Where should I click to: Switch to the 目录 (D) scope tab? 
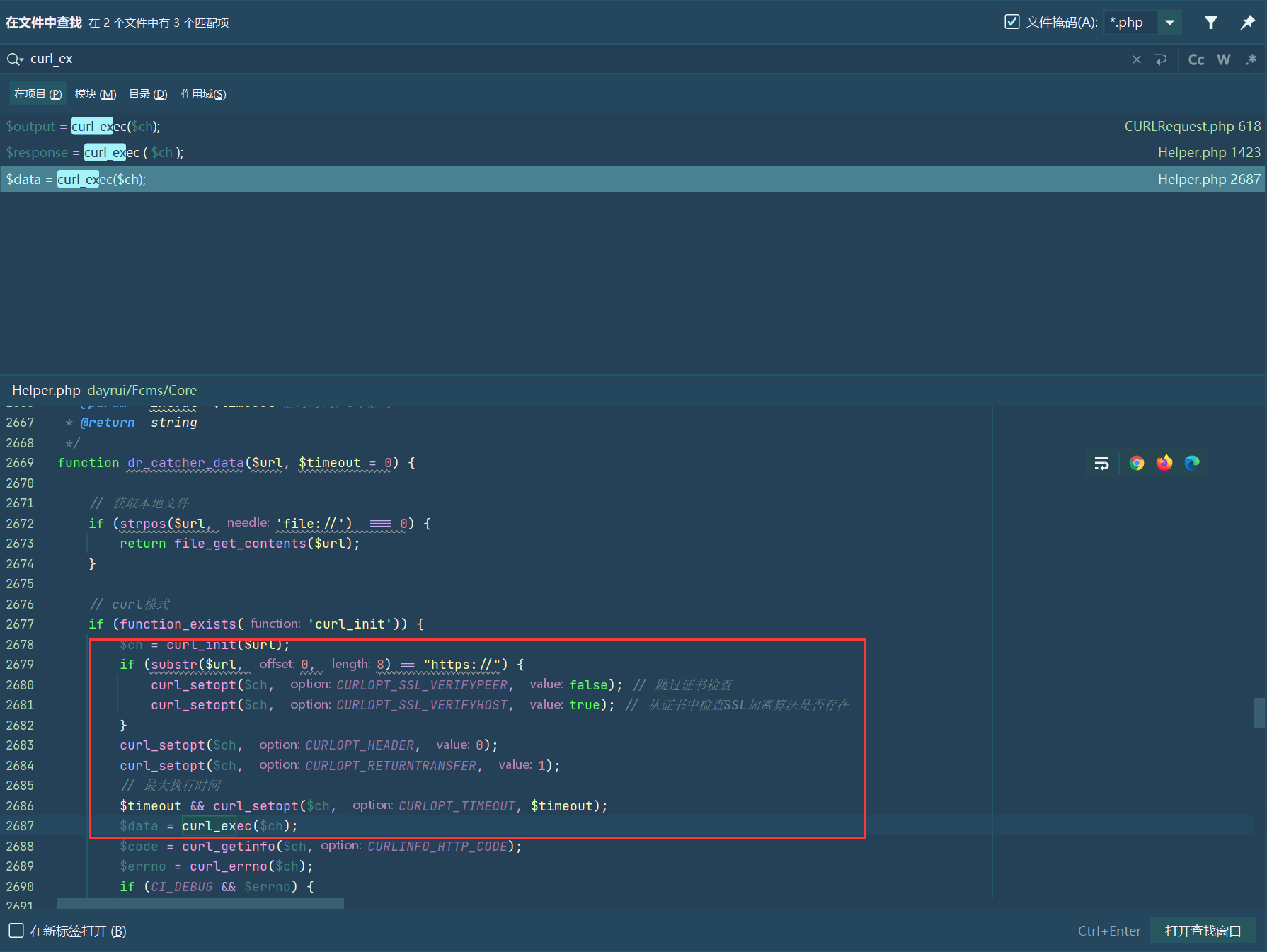(x=148, y=94)
